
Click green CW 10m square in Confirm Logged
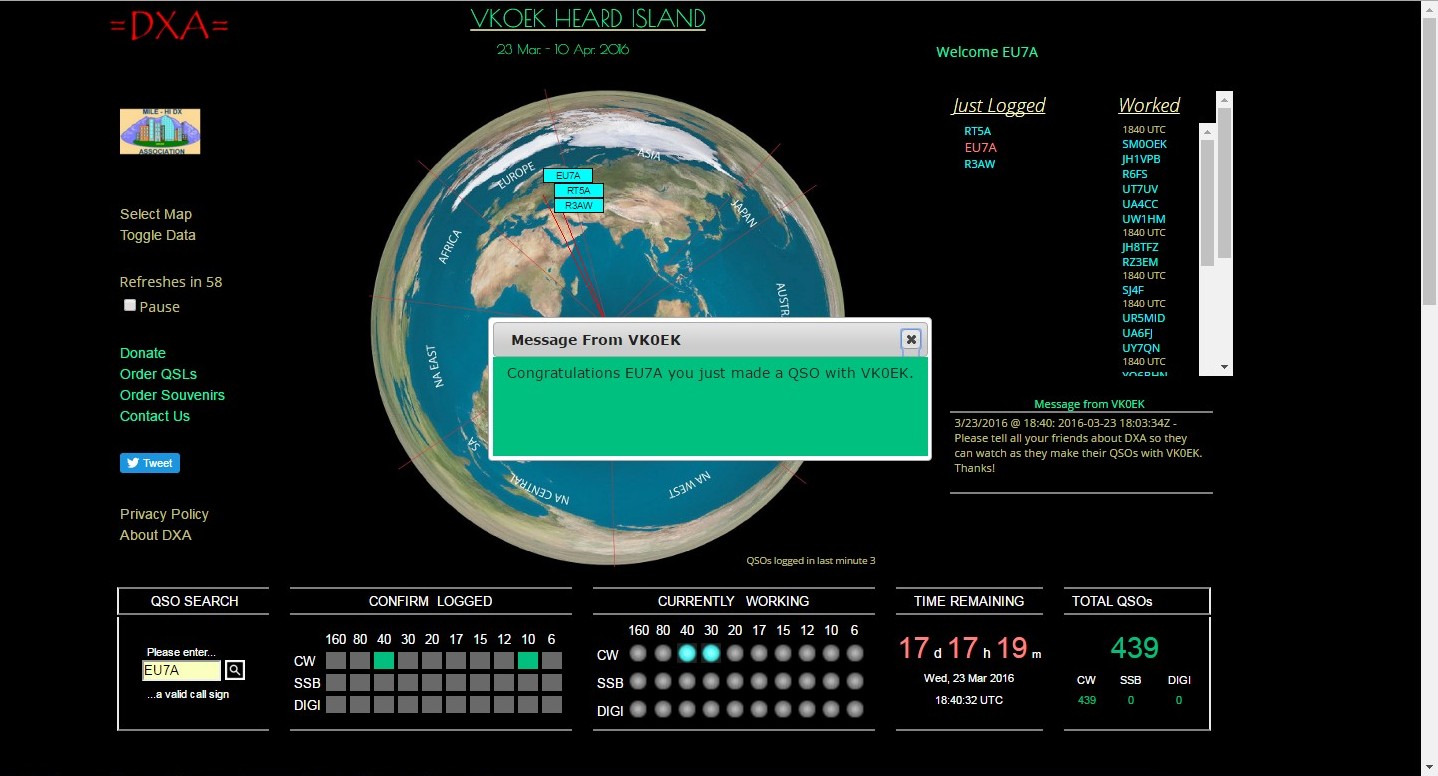click(528, 660)
